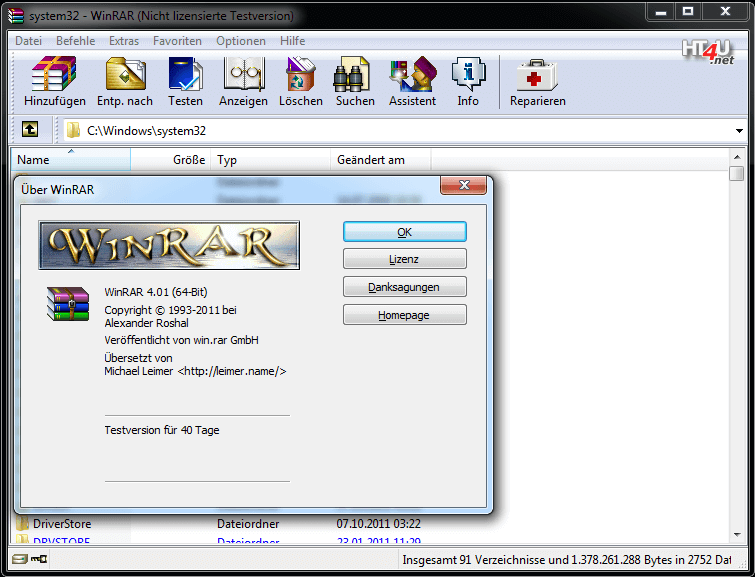
Task: Click the scrollbar down arrow
Action: 737,535
